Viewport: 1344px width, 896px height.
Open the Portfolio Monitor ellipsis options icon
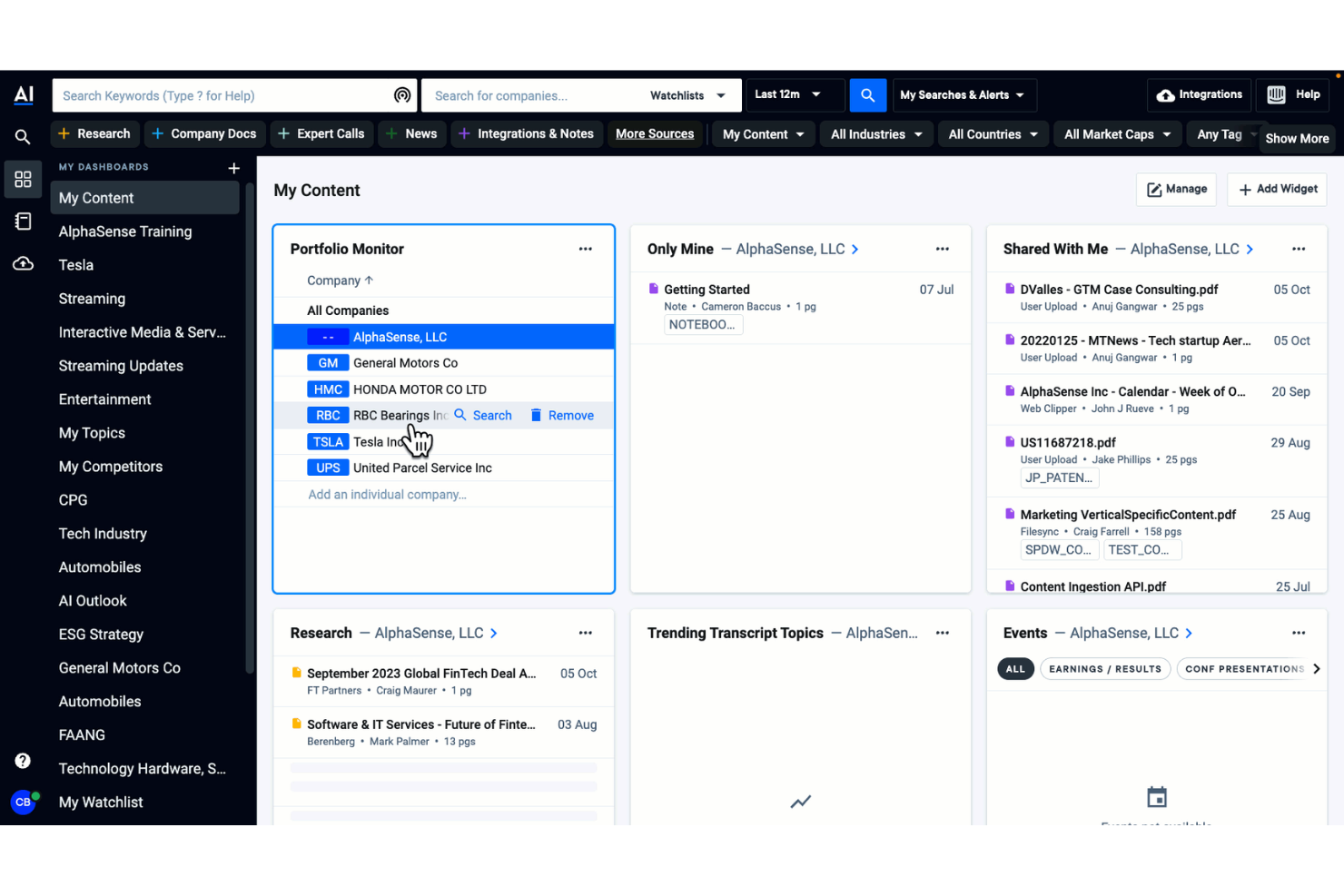(585, 248)
